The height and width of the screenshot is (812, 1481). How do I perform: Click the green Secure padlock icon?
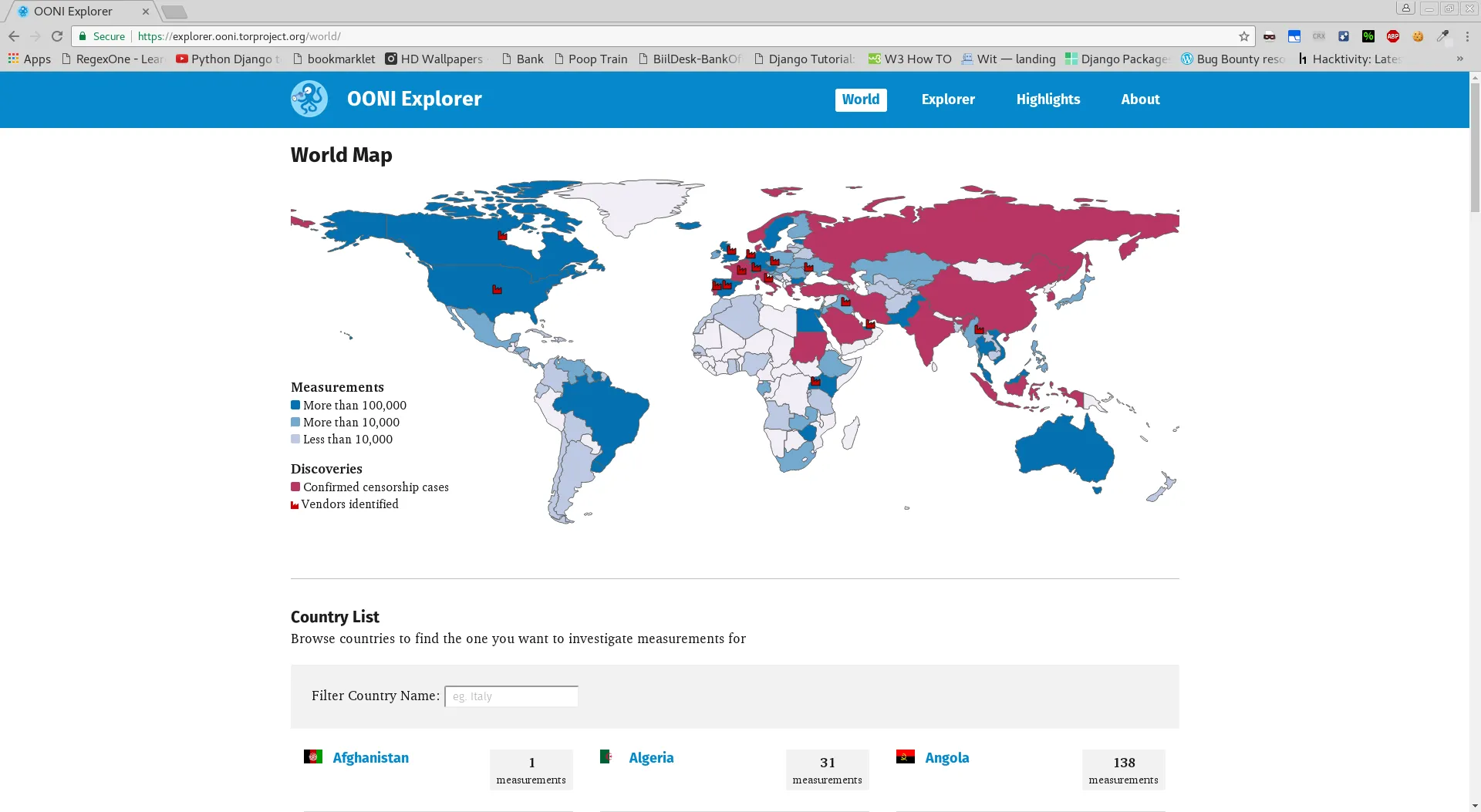(x=83, y=36)
